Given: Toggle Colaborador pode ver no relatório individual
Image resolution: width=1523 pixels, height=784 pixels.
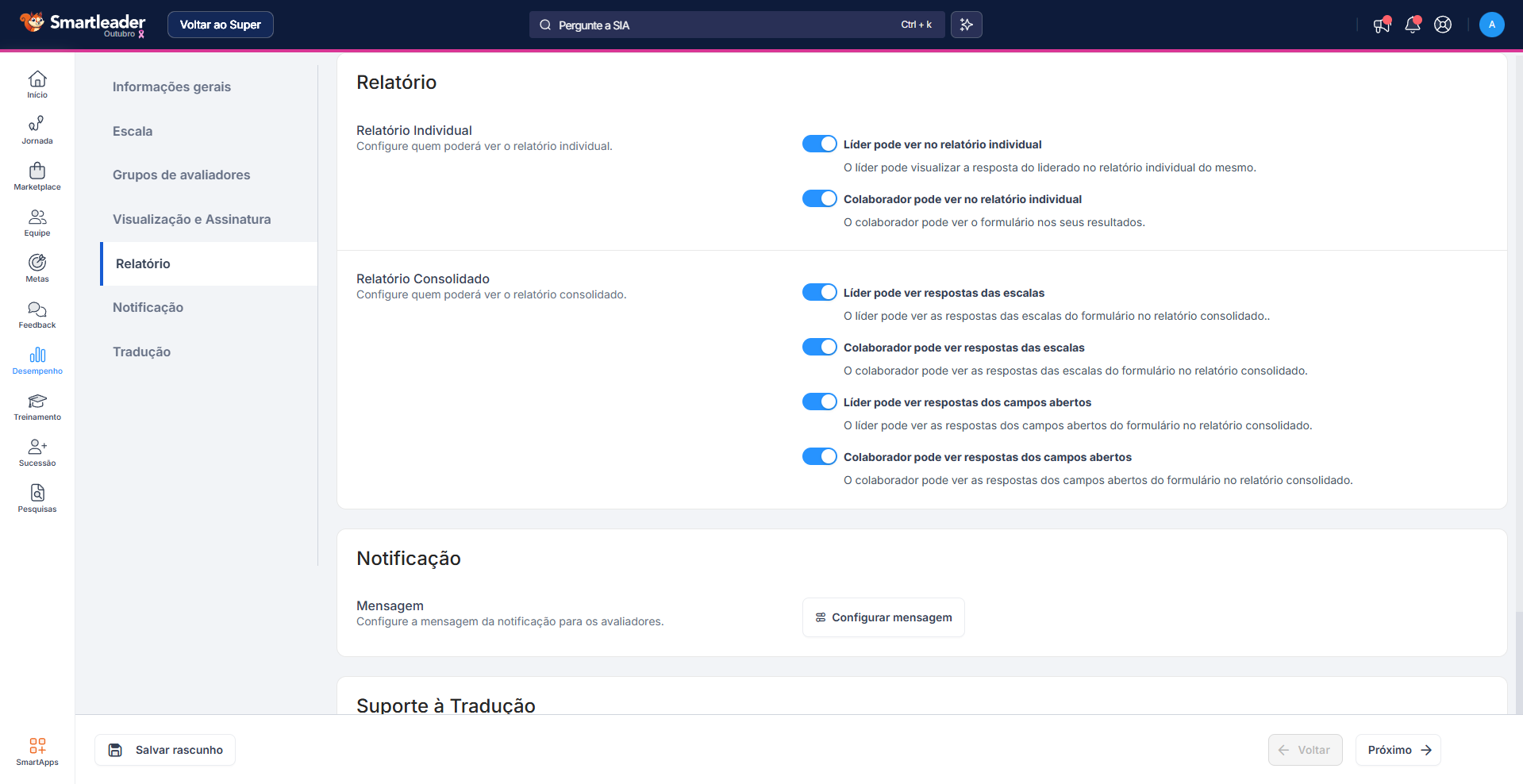Looking at the screenshot, I should point(819,198).
